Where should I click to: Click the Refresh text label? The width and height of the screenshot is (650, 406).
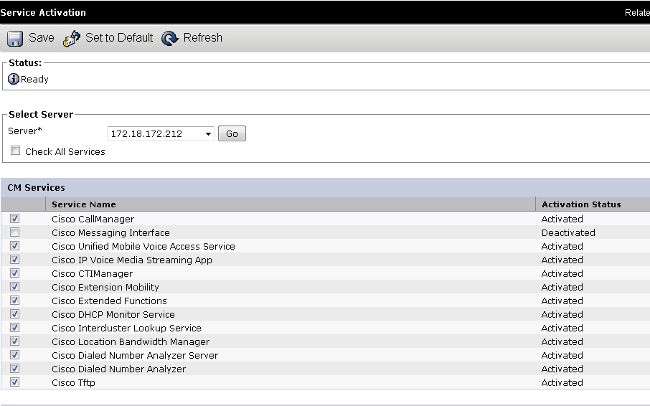click(203, 38)
